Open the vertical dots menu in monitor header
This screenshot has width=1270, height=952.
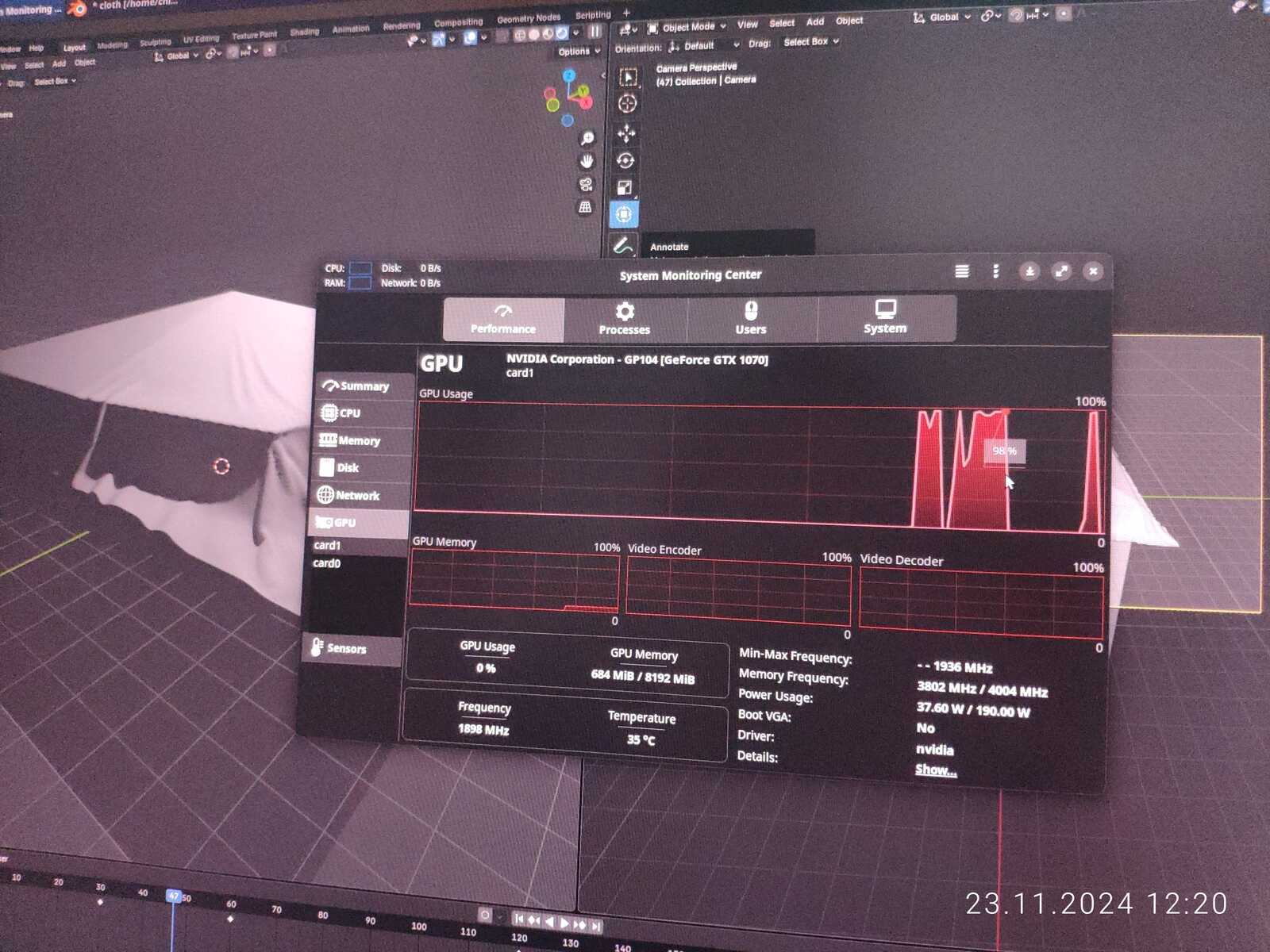tap(995, 271)
